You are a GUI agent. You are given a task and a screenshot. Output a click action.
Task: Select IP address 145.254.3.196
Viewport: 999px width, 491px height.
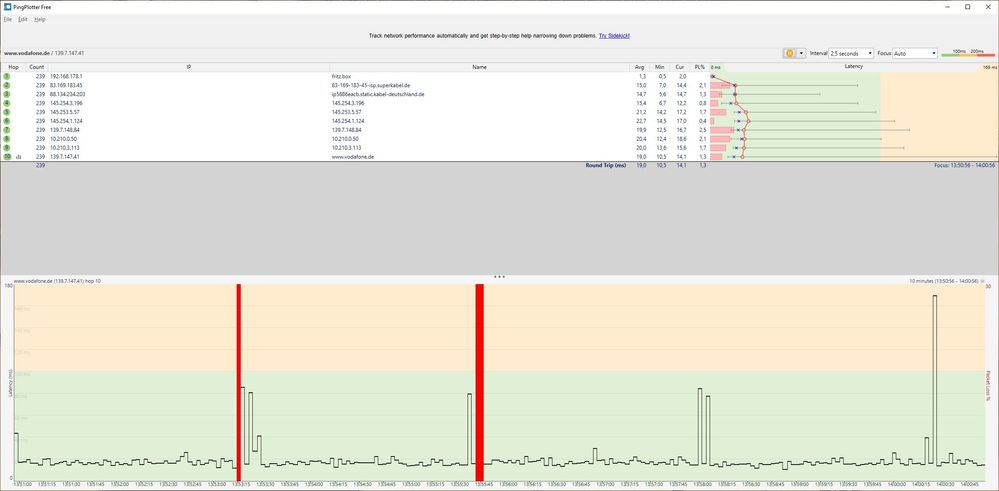pos(66,103)
